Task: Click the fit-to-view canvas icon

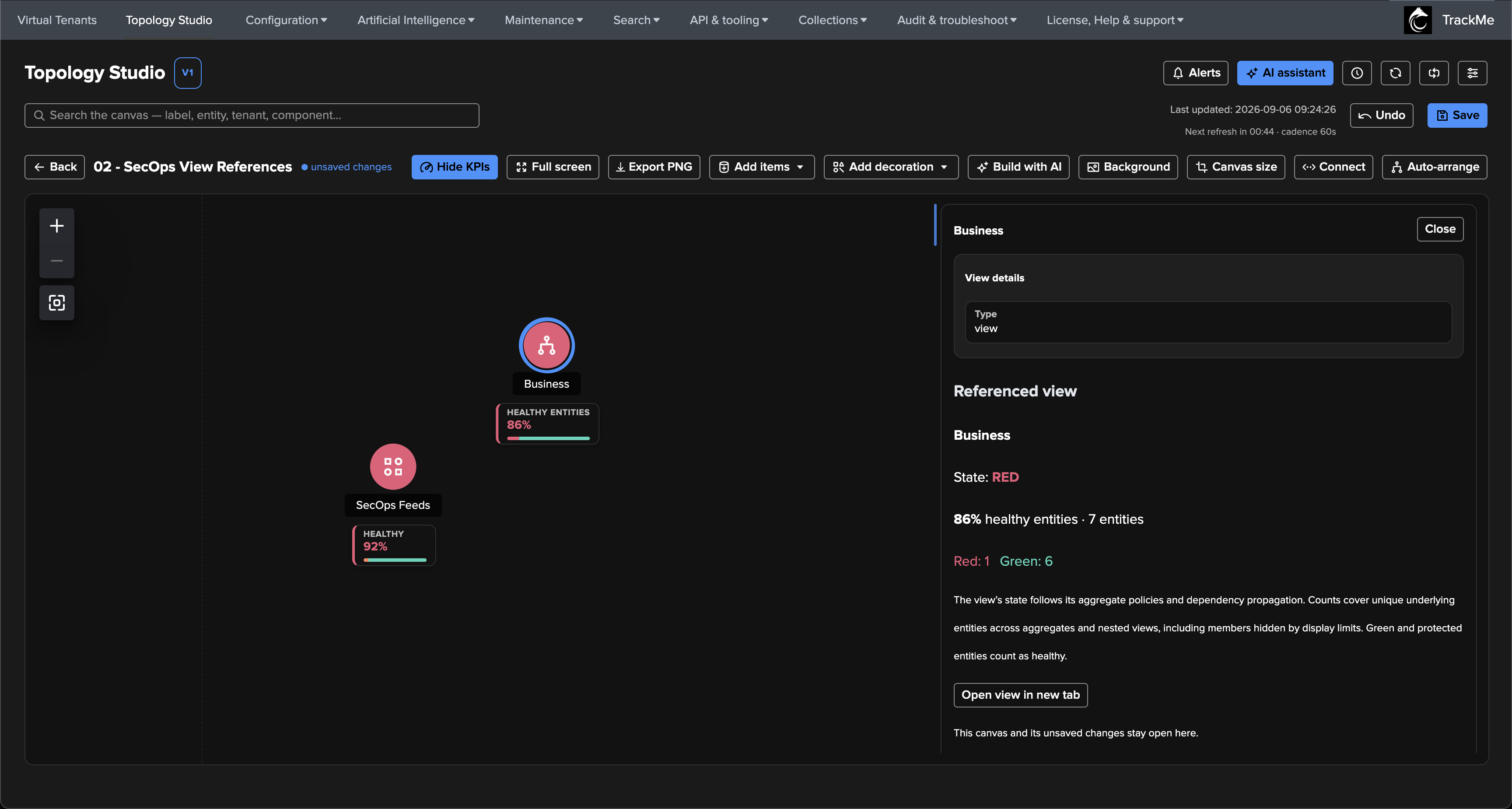Action: point(56,303)
